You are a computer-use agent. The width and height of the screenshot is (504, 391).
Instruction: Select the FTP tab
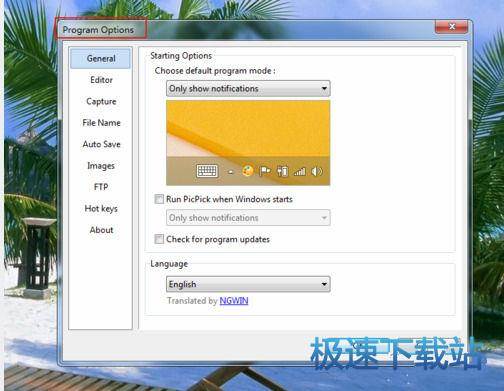click(x=101, y=187)
